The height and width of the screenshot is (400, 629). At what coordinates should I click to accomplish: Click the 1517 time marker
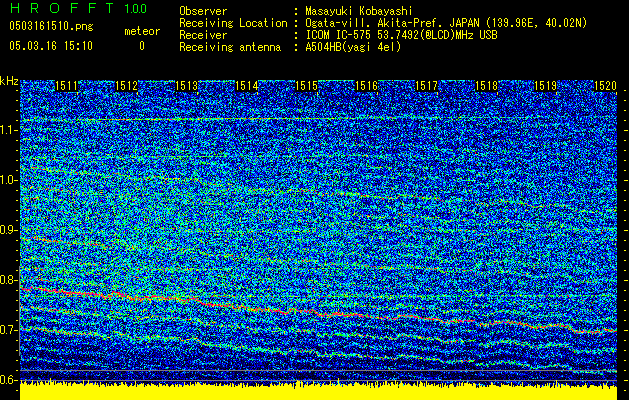click(426, 86)
